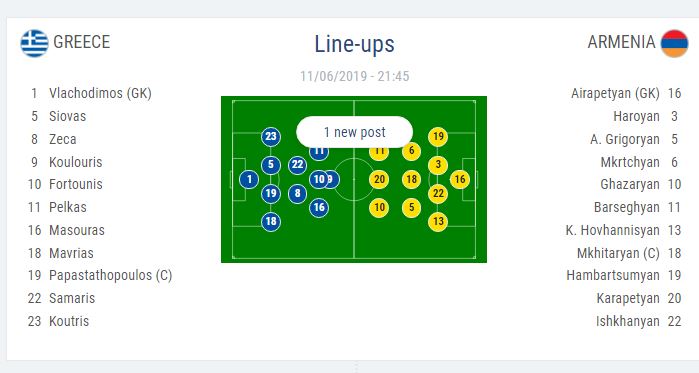The width and height of the screenshot is (699, 373).
Task: Click the Greece flag icon
Action: click(34, 43)
